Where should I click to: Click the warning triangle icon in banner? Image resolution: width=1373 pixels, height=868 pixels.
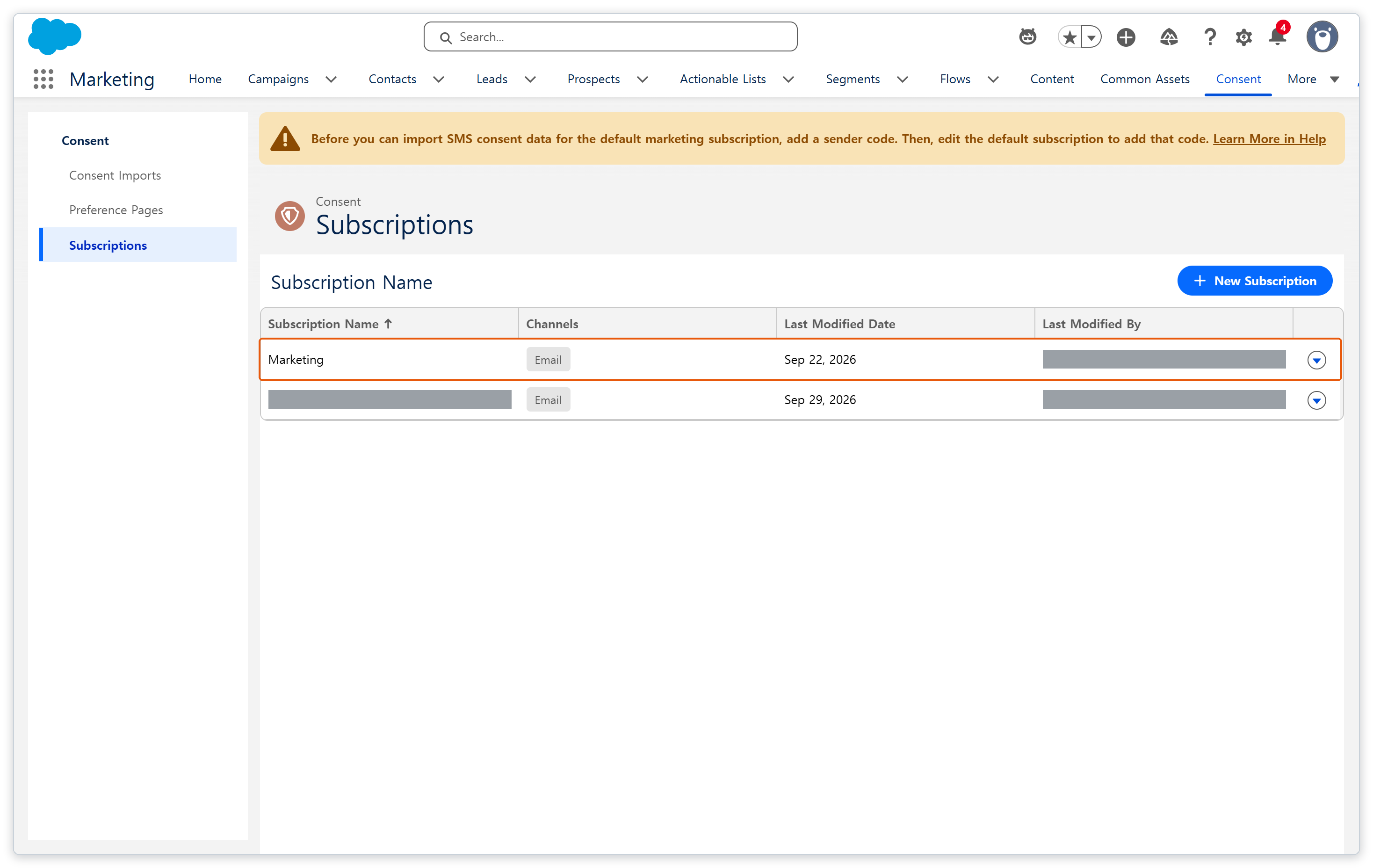285,138
